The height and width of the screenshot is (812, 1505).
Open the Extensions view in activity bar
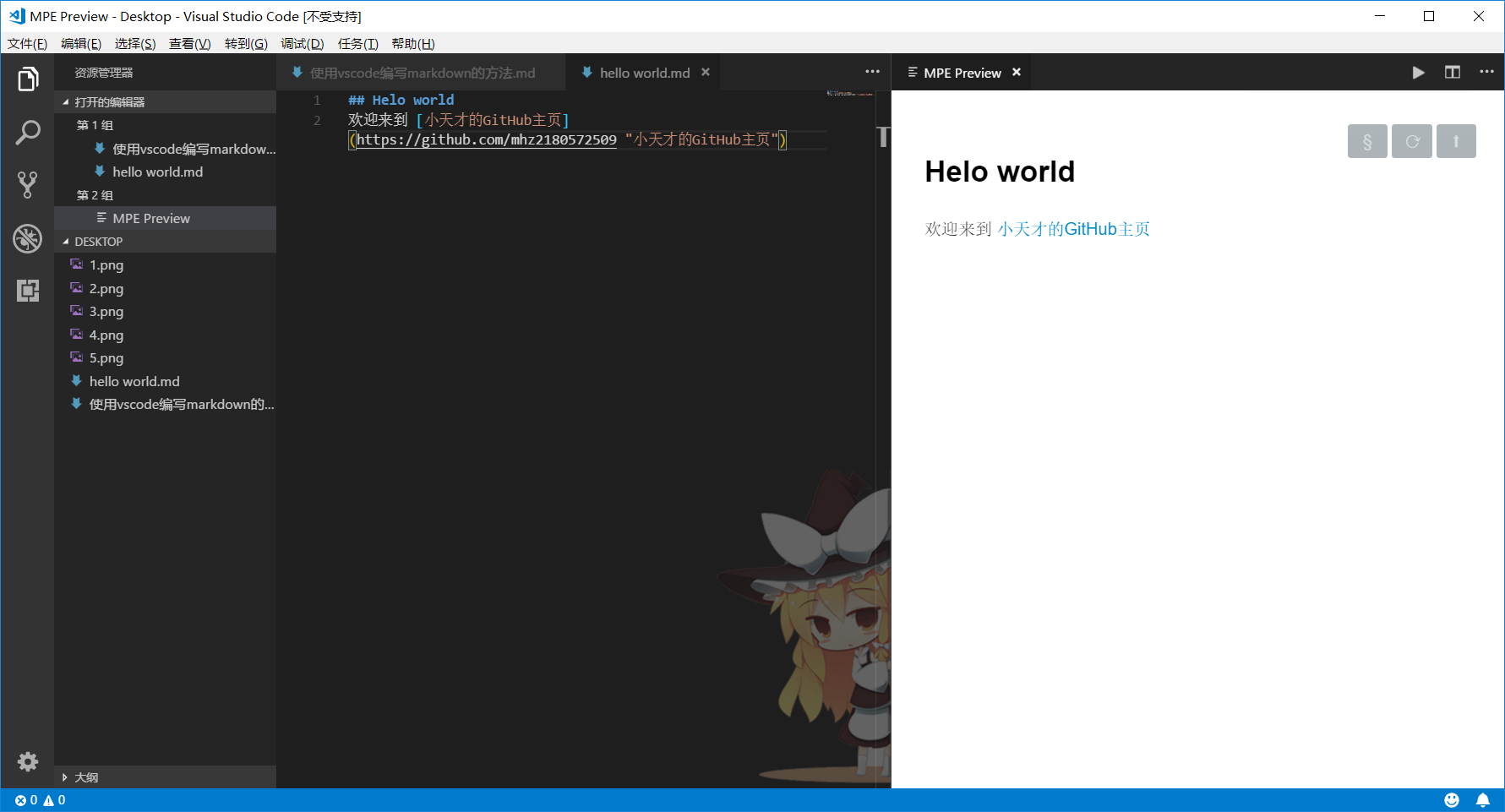pyautogui.click(x=28, y=291)
